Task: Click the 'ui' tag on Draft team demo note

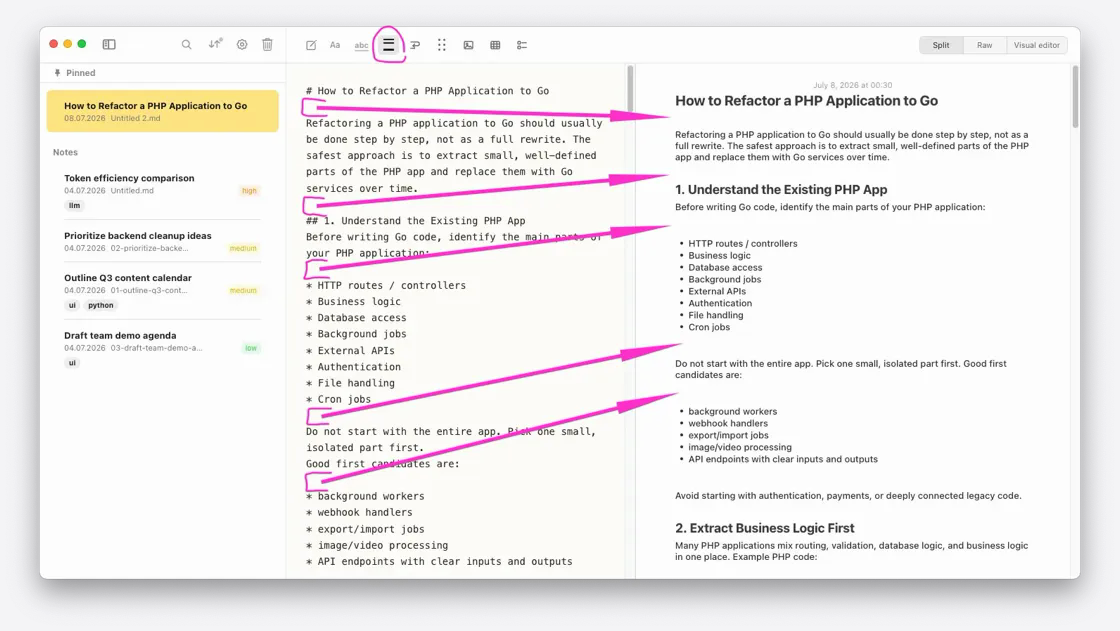Action: coord(72,362)
